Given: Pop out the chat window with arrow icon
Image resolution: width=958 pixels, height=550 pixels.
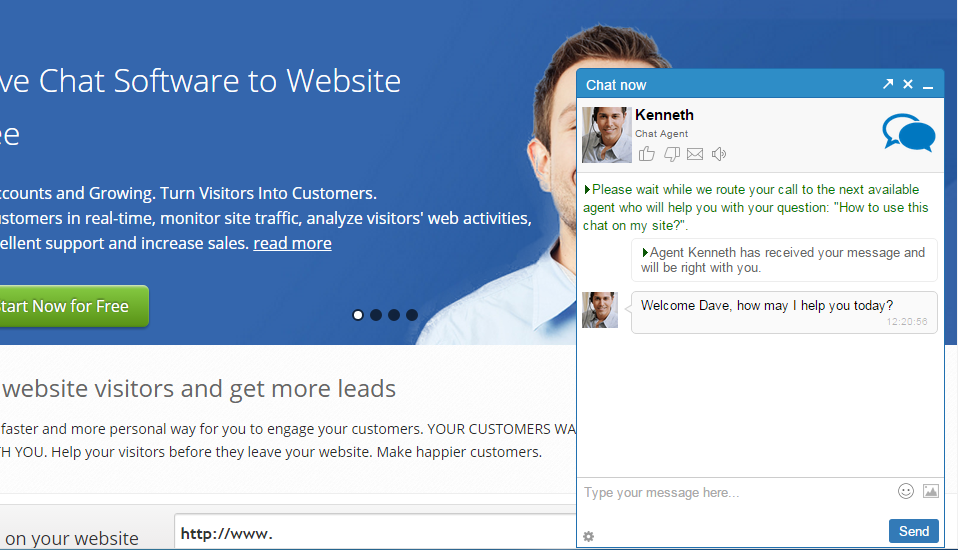Looking at the screenshot, I should (888, 84).
